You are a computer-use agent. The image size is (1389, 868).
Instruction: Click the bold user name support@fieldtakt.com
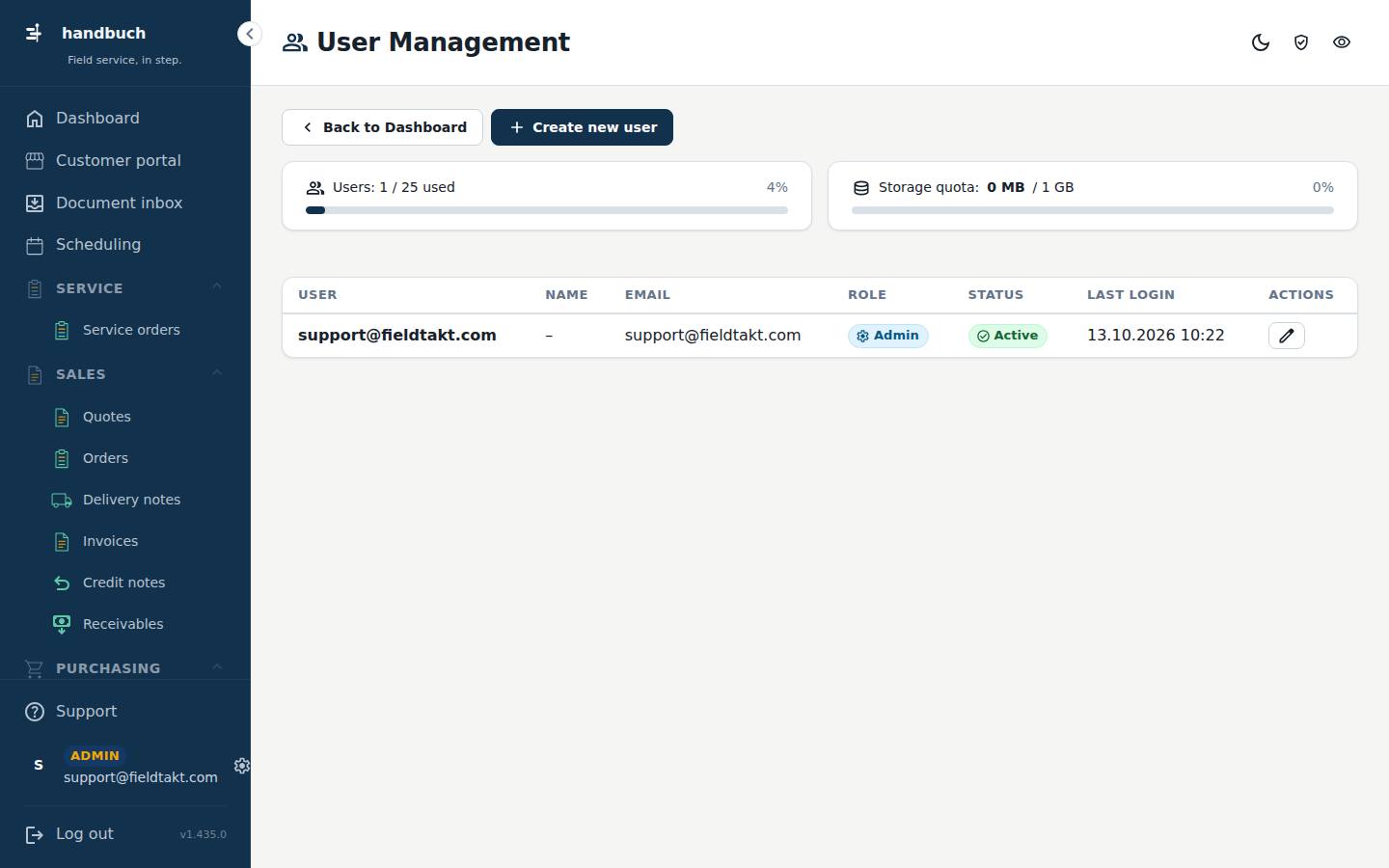click(397, 336)
